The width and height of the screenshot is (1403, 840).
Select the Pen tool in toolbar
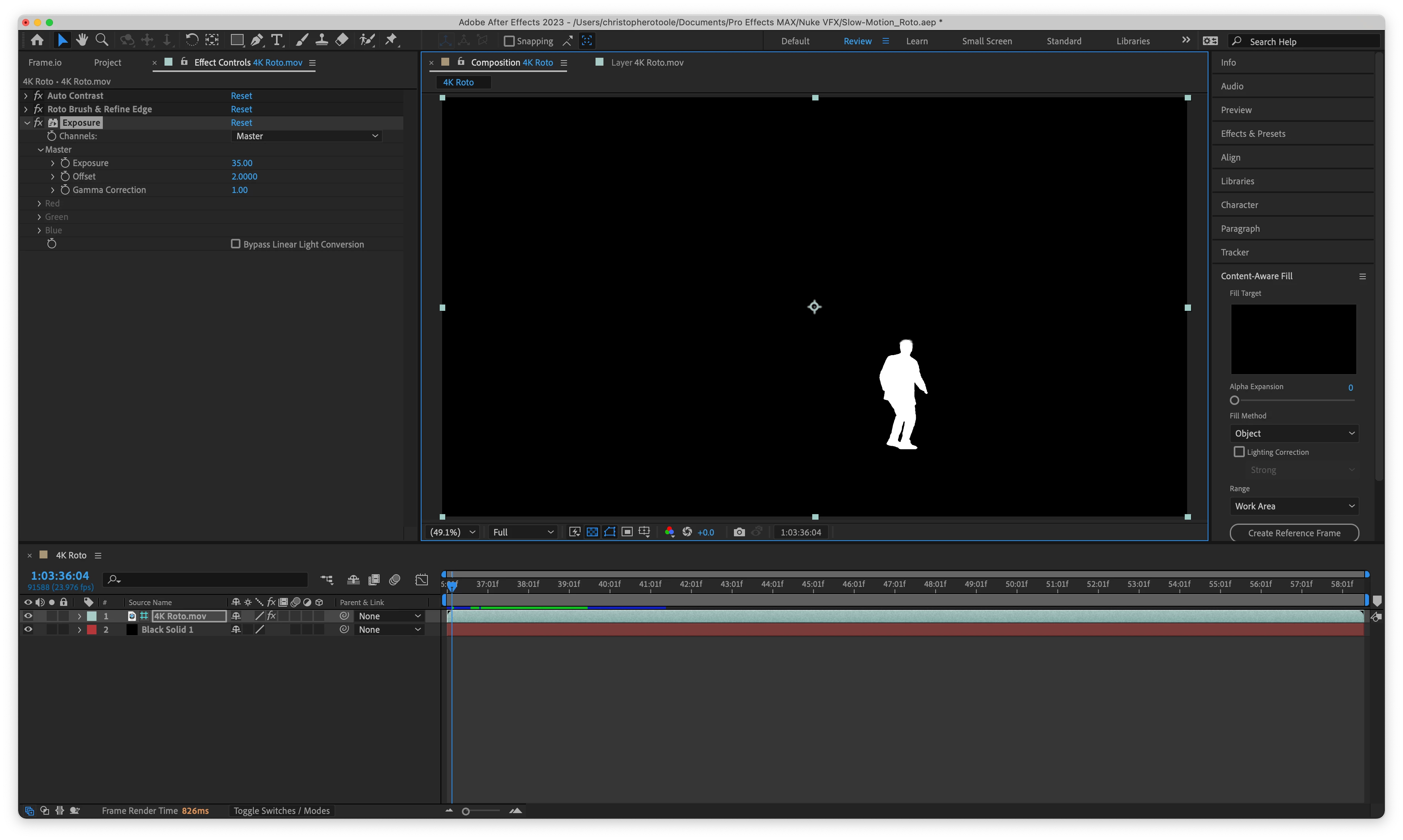point(256,40)
